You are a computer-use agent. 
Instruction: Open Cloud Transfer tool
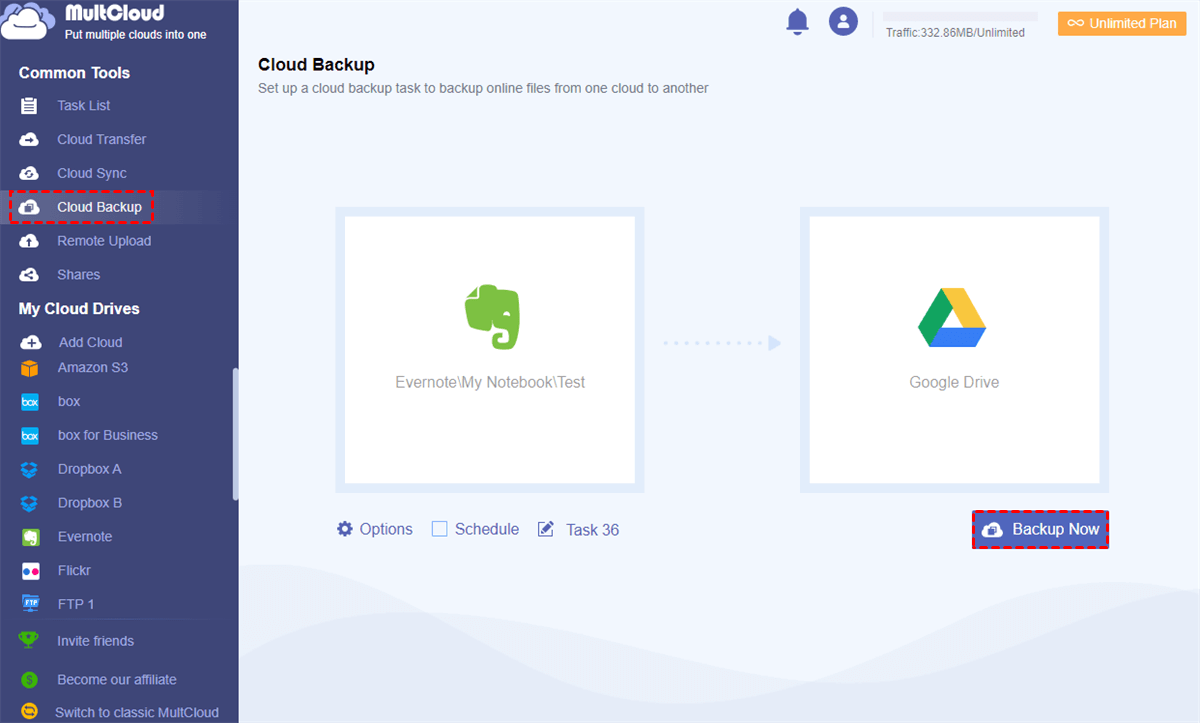(101, 139)
